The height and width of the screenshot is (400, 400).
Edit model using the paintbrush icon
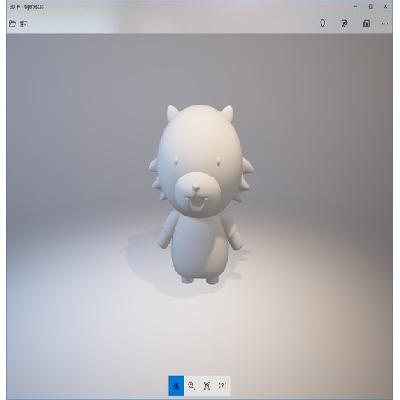tap(344, 23)
